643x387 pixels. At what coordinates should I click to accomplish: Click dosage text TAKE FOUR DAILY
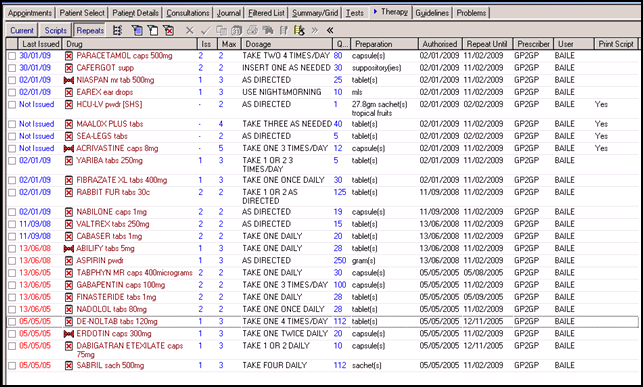275,365
